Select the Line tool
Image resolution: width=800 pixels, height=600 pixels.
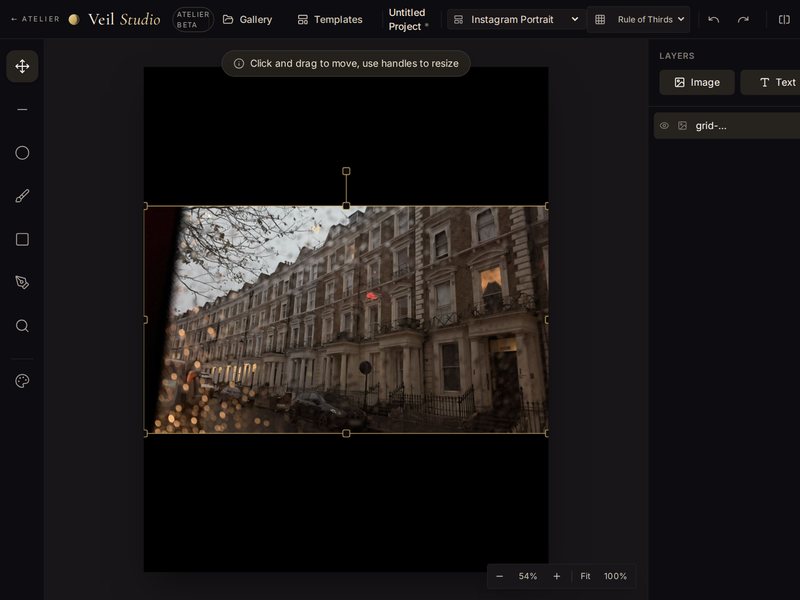(x=22, y=109)
